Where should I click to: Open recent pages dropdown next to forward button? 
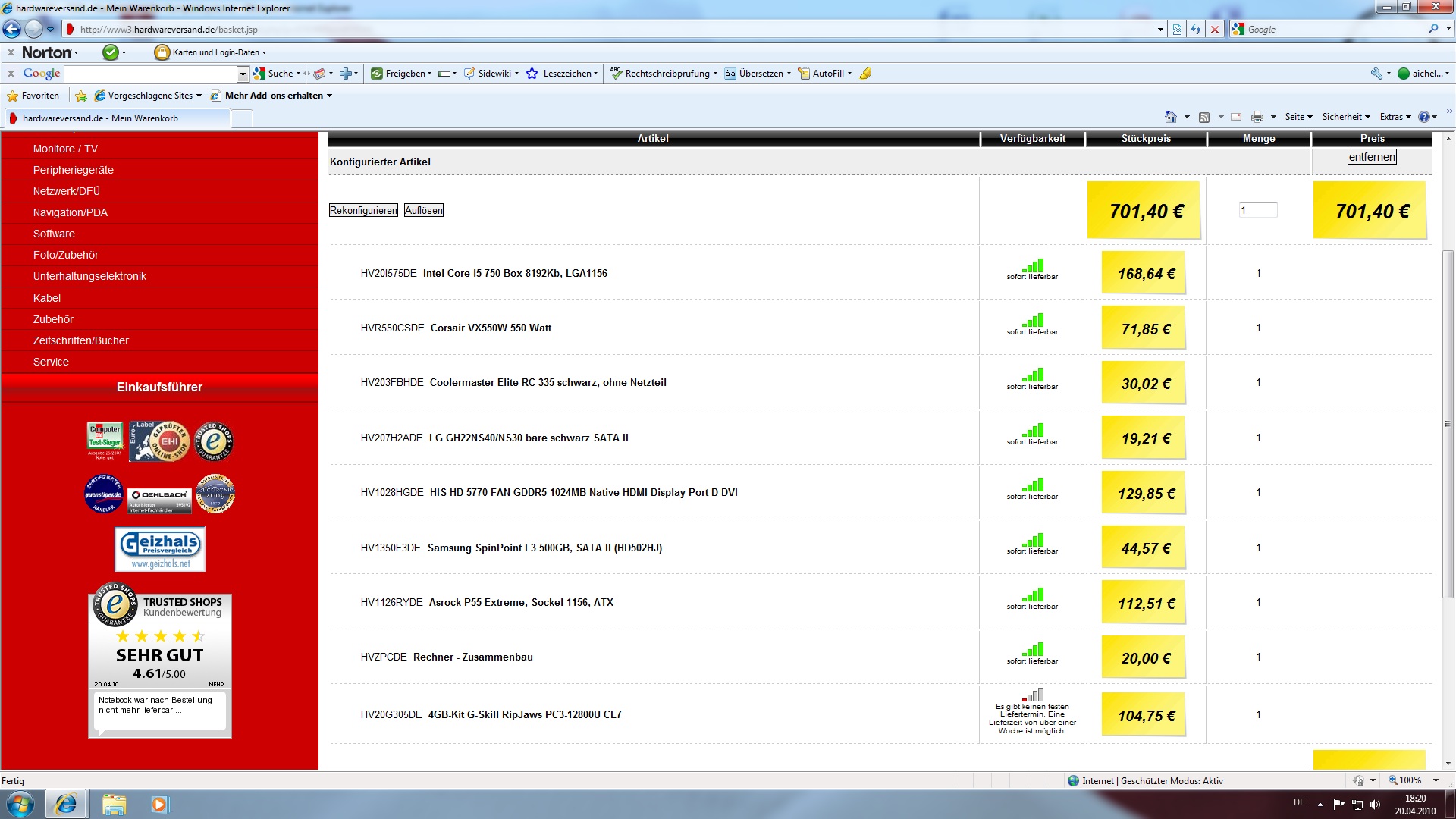pos(50,30)
